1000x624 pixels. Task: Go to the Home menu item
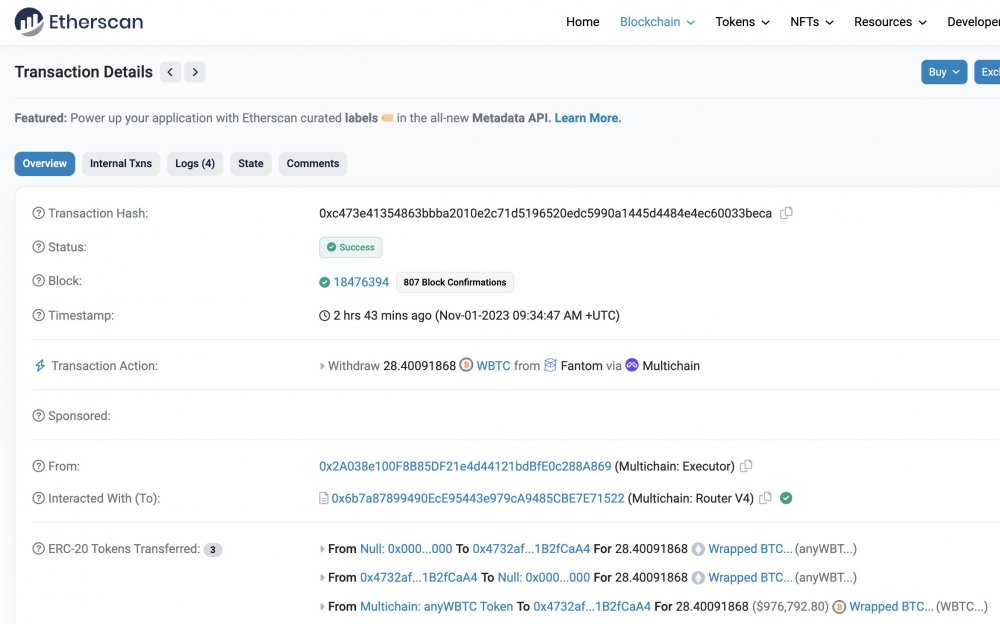click(x=582, y=22)
